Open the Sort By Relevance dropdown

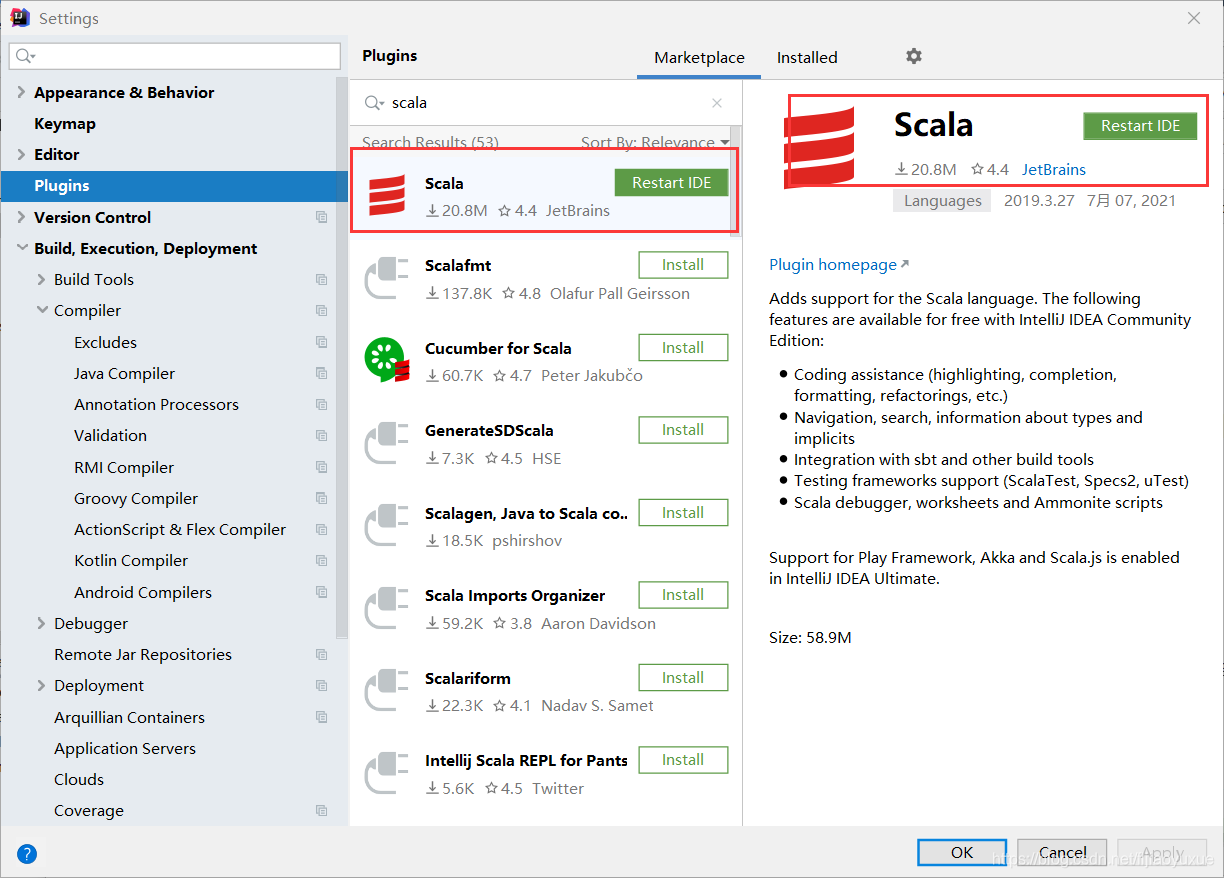coord(655,142)
